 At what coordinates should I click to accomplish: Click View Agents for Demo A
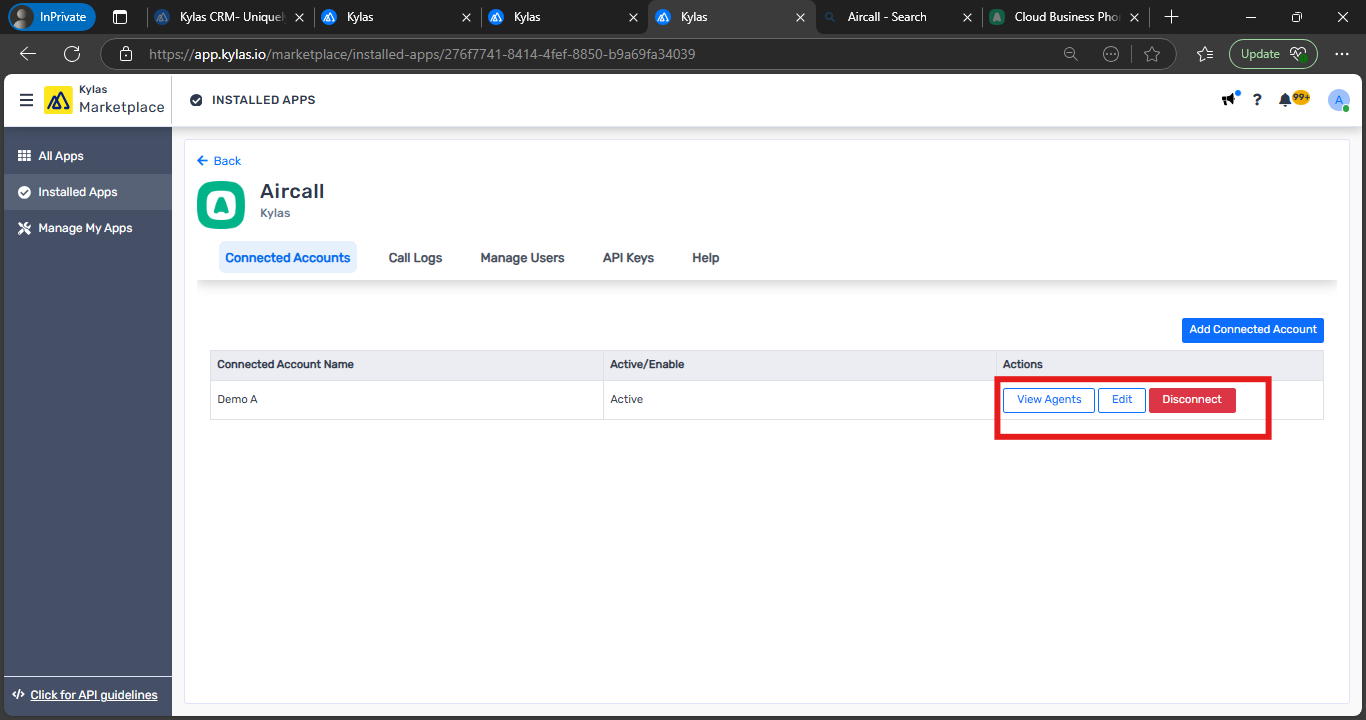pos(1049,400)
